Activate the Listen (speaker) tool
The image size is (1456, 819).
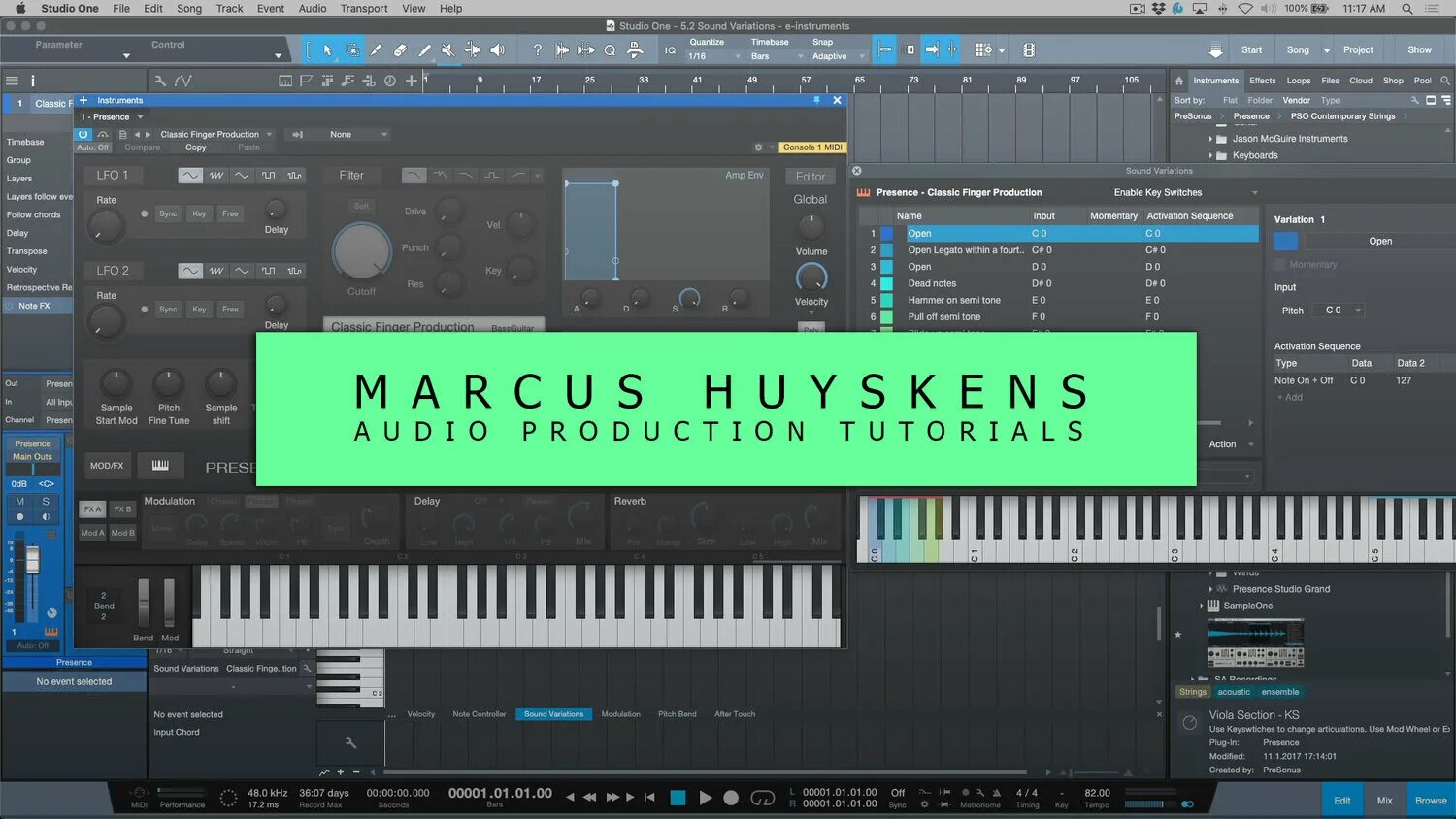pos(497,49)
